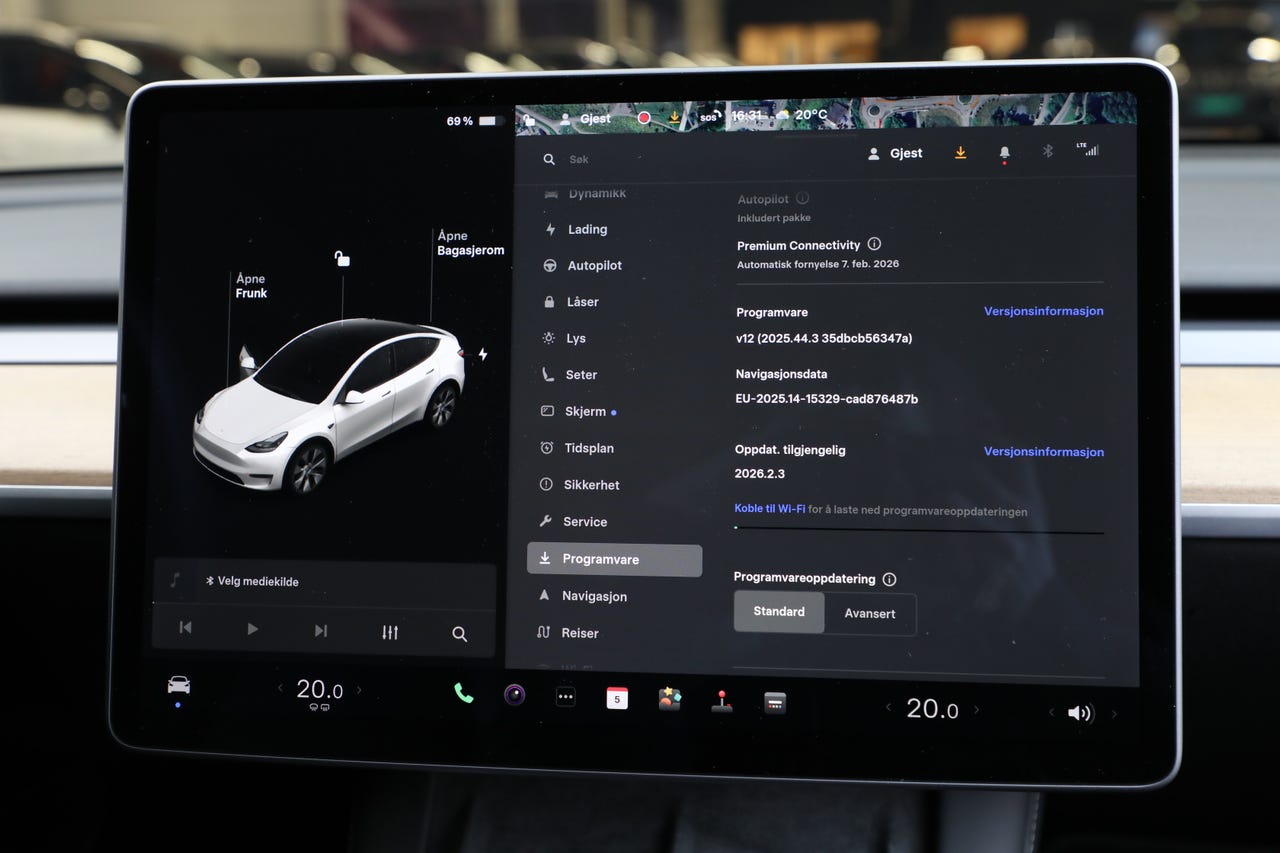Screen dimensions: 1280x853
Task: Increase volume with the chevron right of speaker
Action: tap(1114, 714)
